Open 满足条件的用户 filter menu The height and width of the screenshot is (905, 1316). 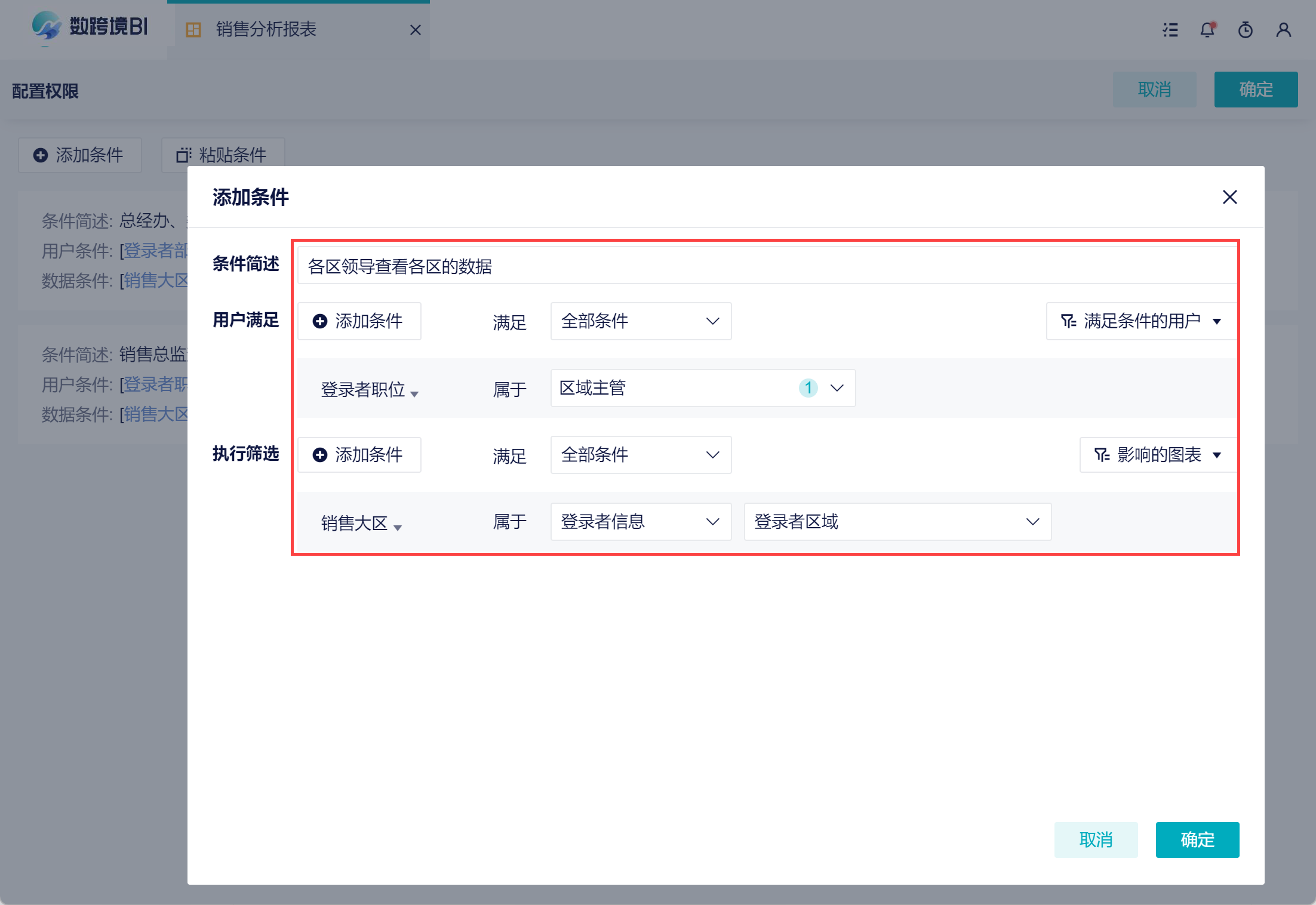tap(1140, 321)
